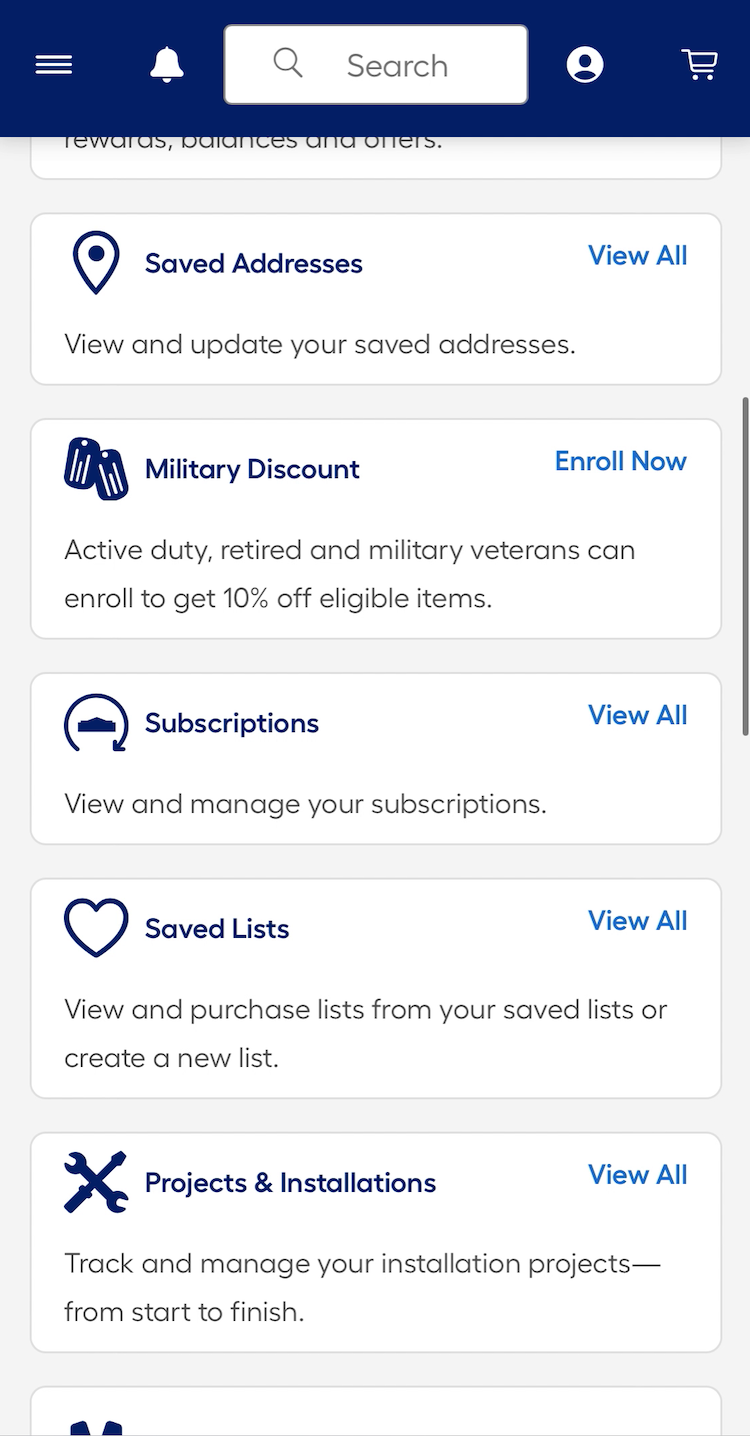Open the account profile icon
Viewport: 750px width, 1436px height.
[x=585, y=65]
